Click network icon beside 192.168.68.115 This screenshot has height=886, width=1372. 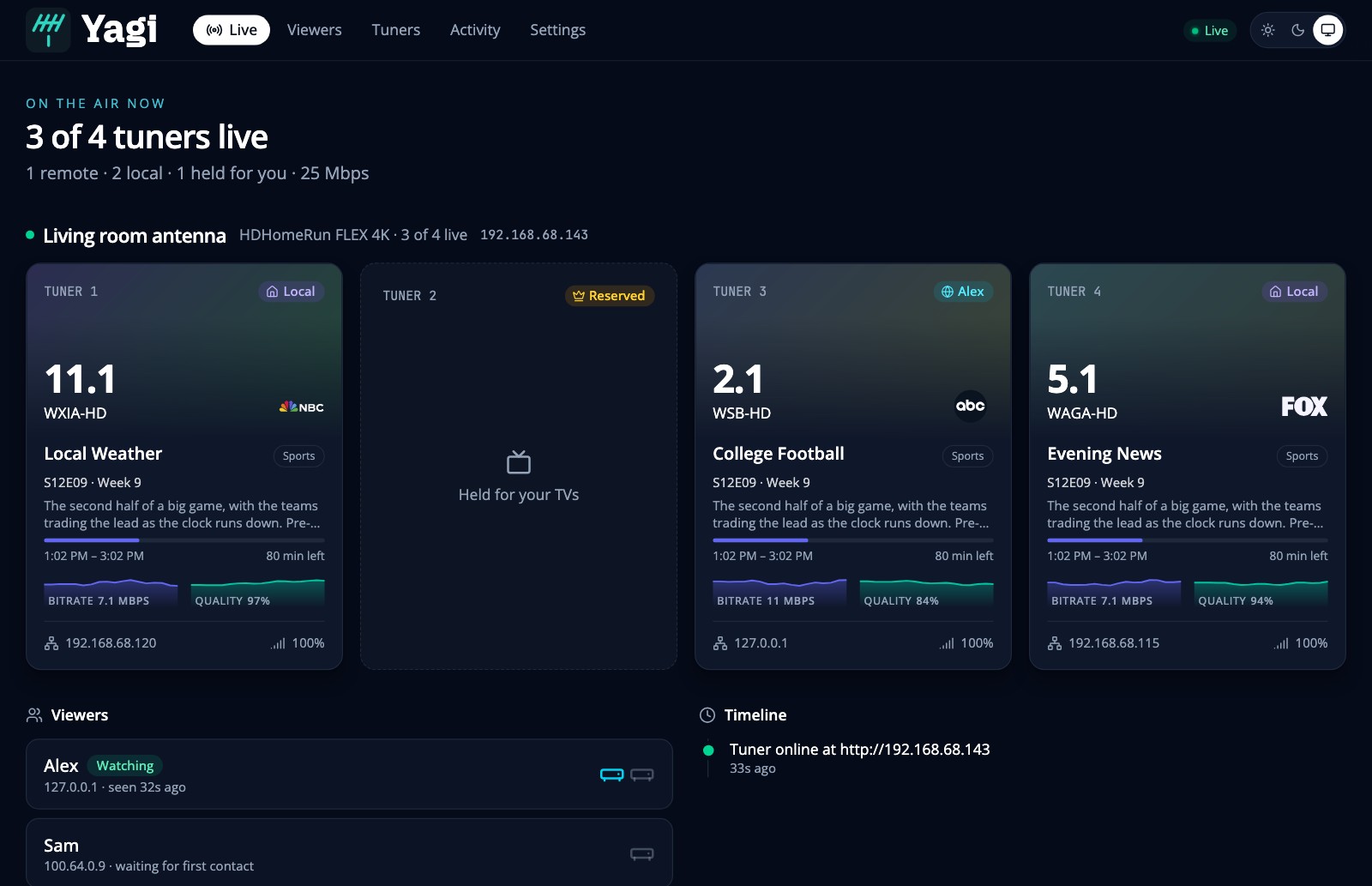(1055, 643)
